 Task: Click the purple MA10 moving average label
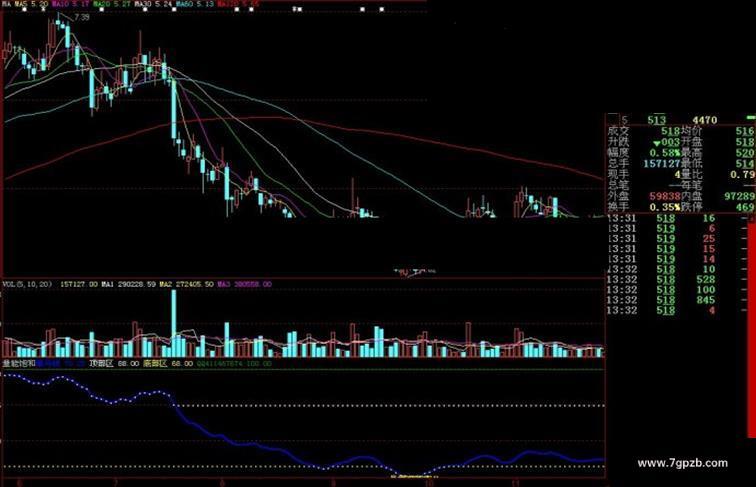tap(70, 4)
